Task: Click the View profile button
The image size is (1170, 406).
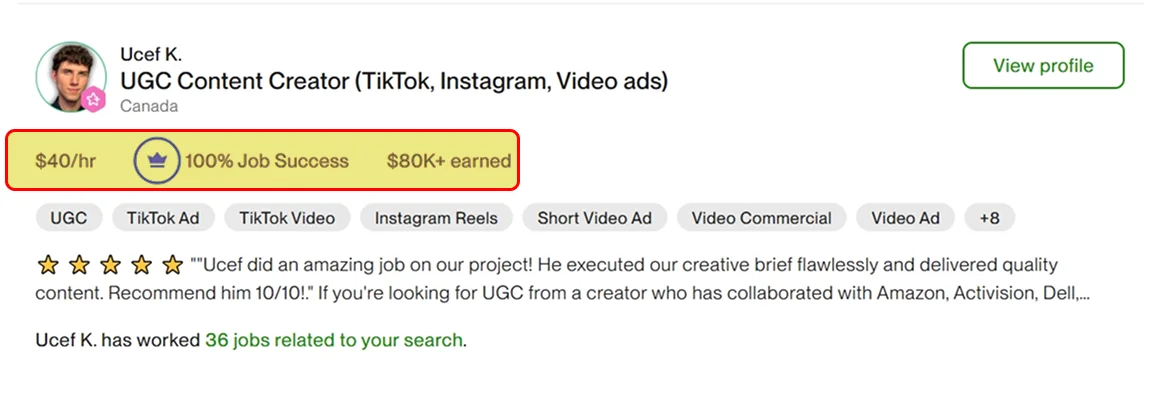Action: [1043, 66]
